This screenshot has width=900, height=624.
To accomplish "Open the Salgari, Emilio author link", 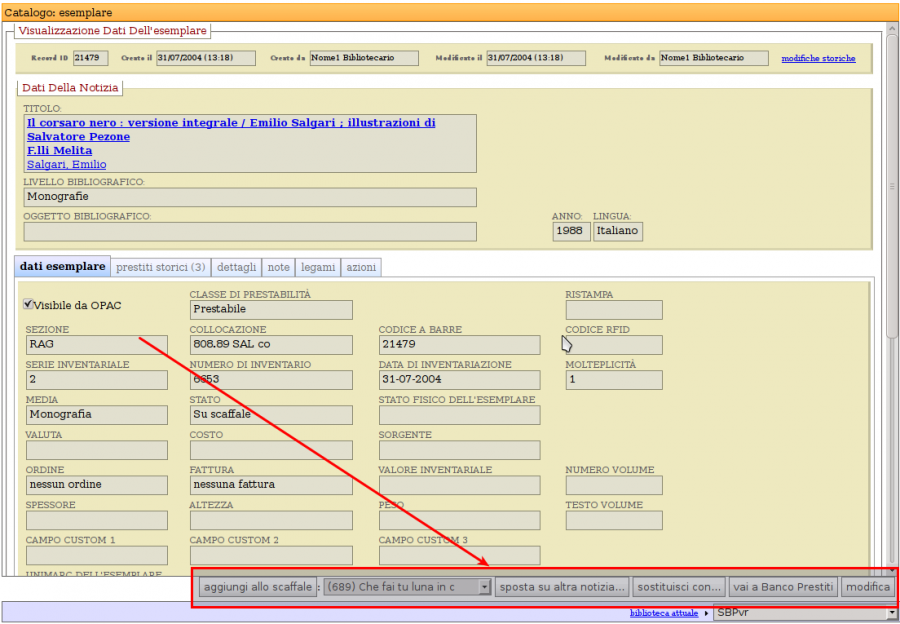I will click(x=66, y=164).
